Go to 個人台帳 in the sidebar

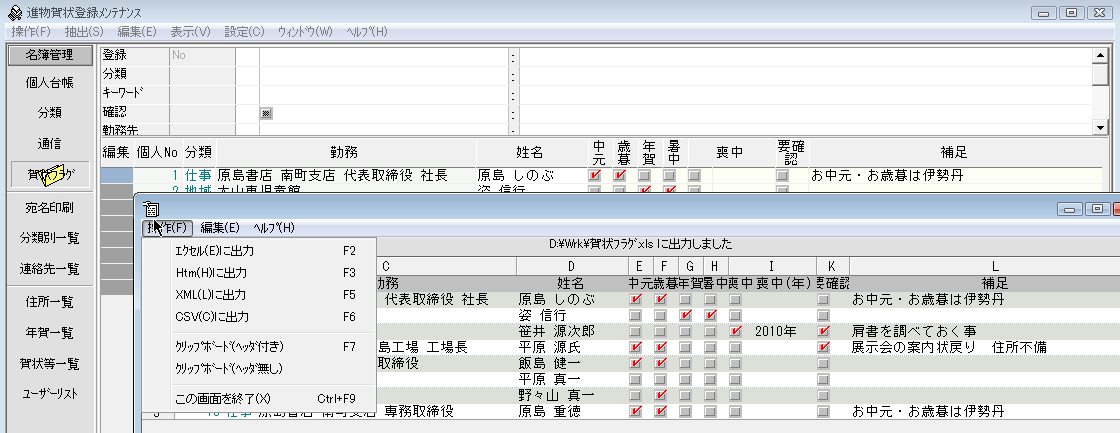click(50, 83)
